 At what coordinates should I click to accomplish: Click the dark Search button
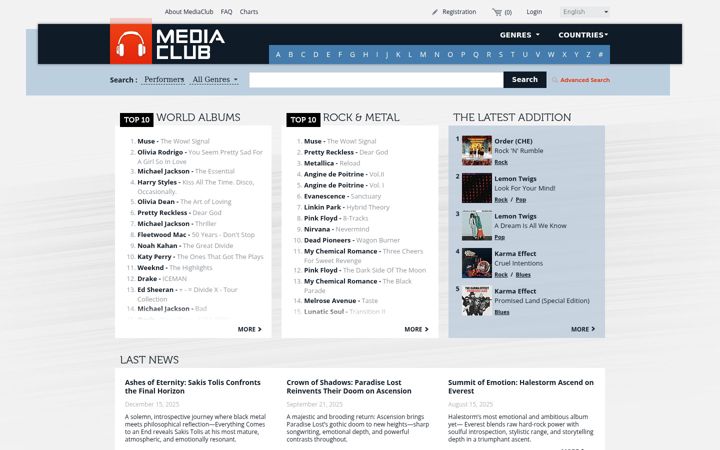tap(525, 79)
